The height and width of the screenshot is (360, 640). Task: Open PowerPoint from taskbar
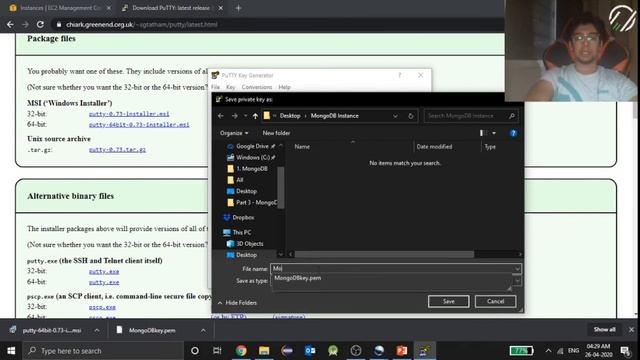pos(402,351)
